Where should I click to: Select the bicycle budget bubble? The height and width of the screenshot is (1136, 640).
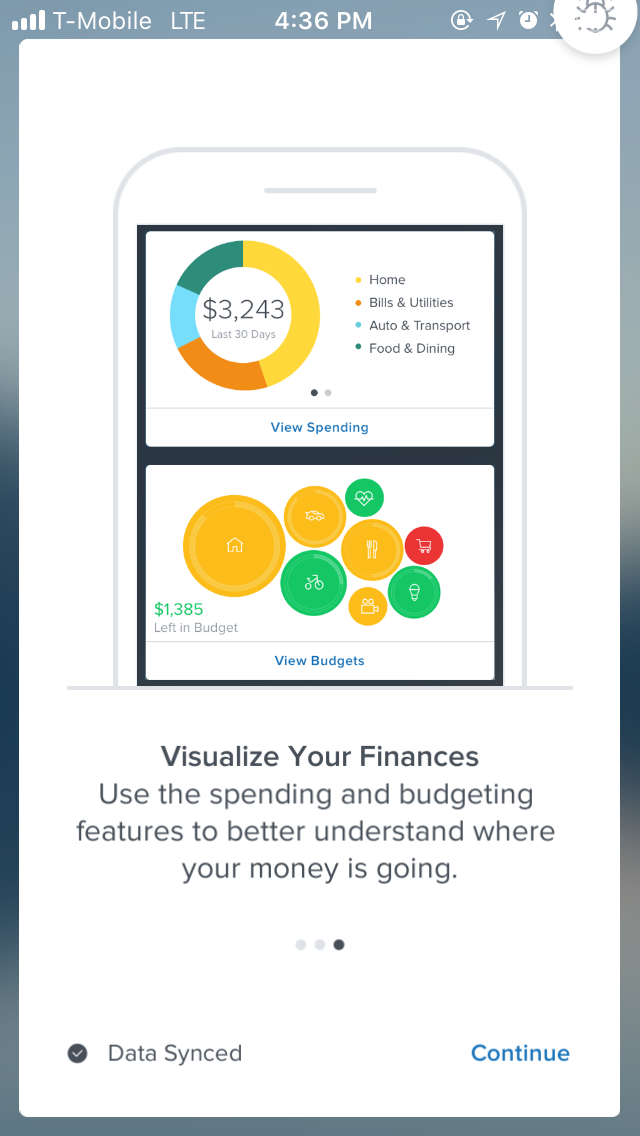(x=314, y=582)
